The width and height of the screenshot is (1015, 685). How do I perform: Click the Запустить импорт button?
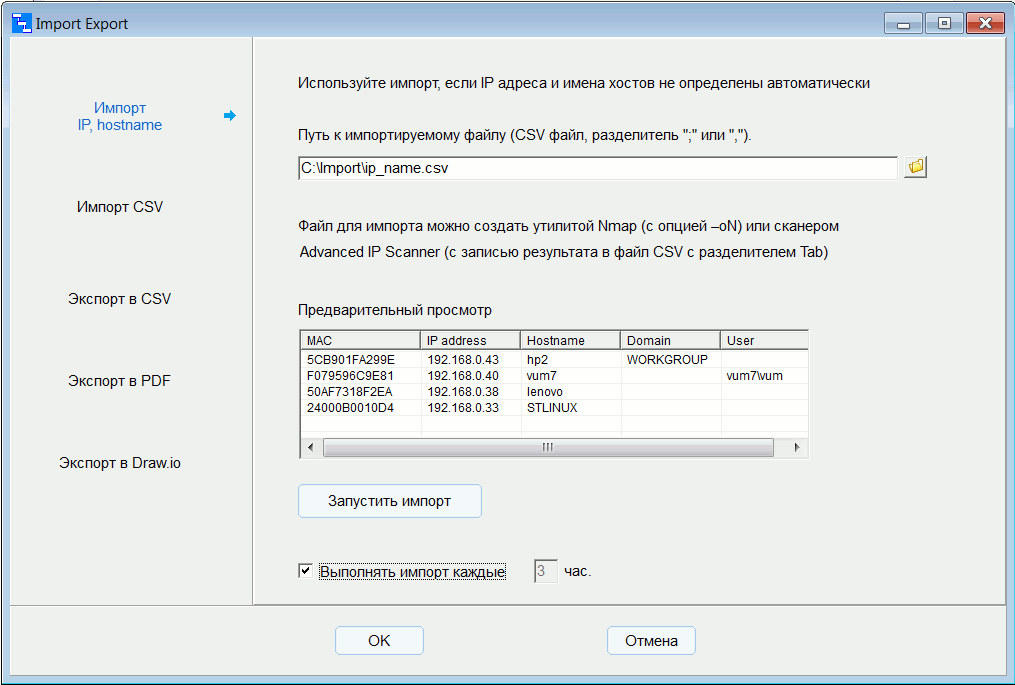pyautogui.click(x=389, y=500)
